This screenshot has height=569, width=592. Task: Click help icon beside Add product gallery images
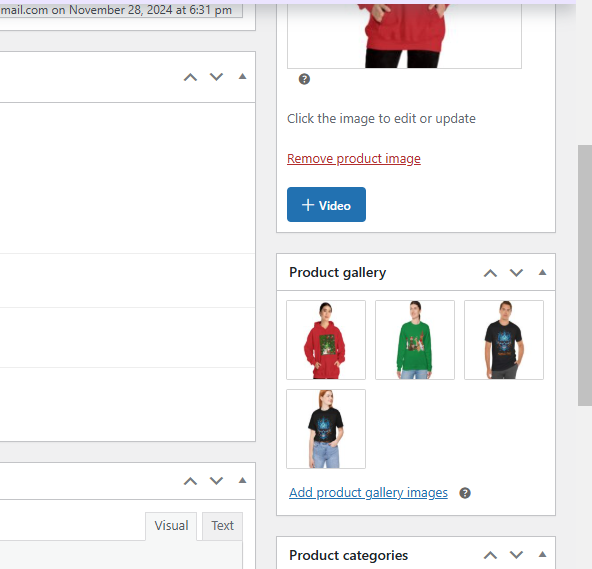pos(465,493)
